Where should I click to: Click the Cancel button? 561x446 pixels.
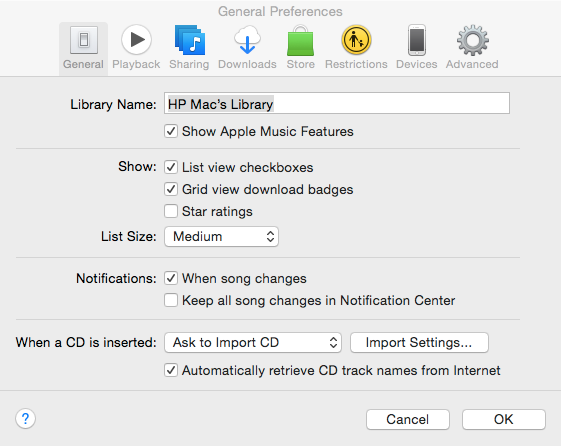(x=408, y=419)
